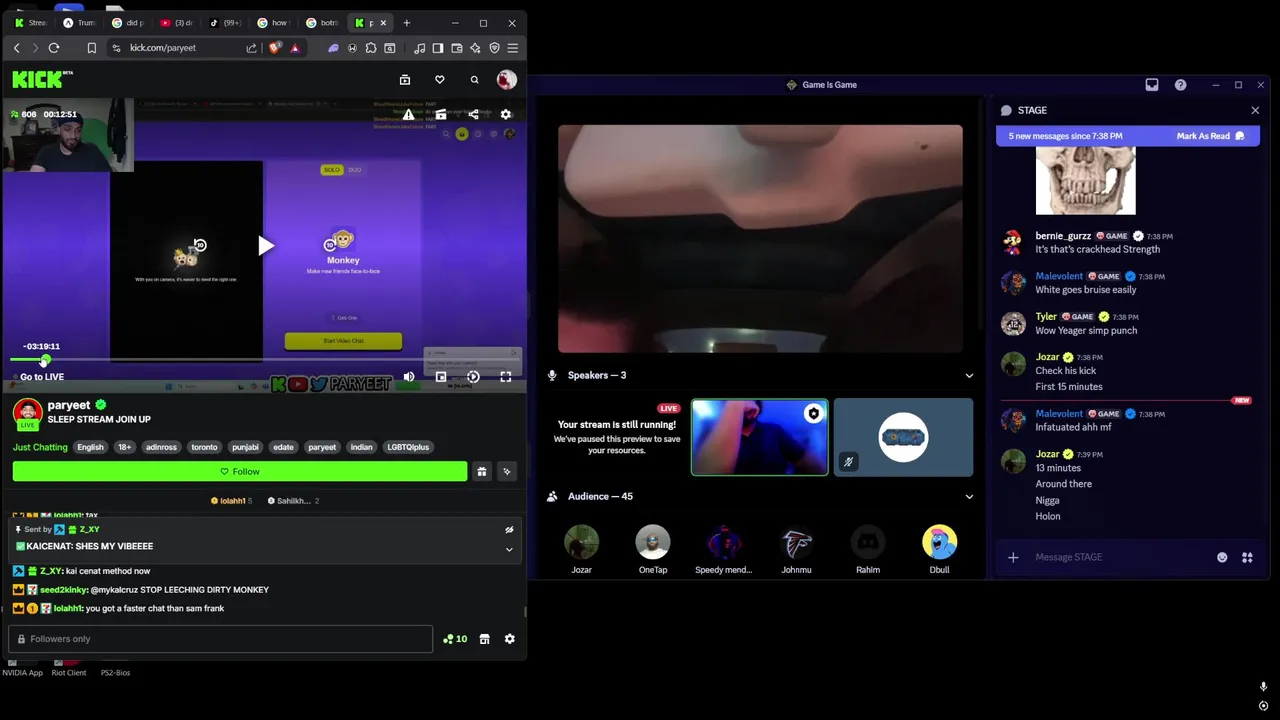Select the punjabi tag
Screen dimensions: 1280x720
click(245, 447)
